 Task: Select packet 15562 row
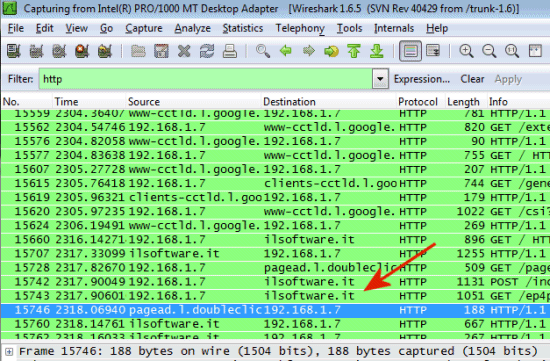275,127
